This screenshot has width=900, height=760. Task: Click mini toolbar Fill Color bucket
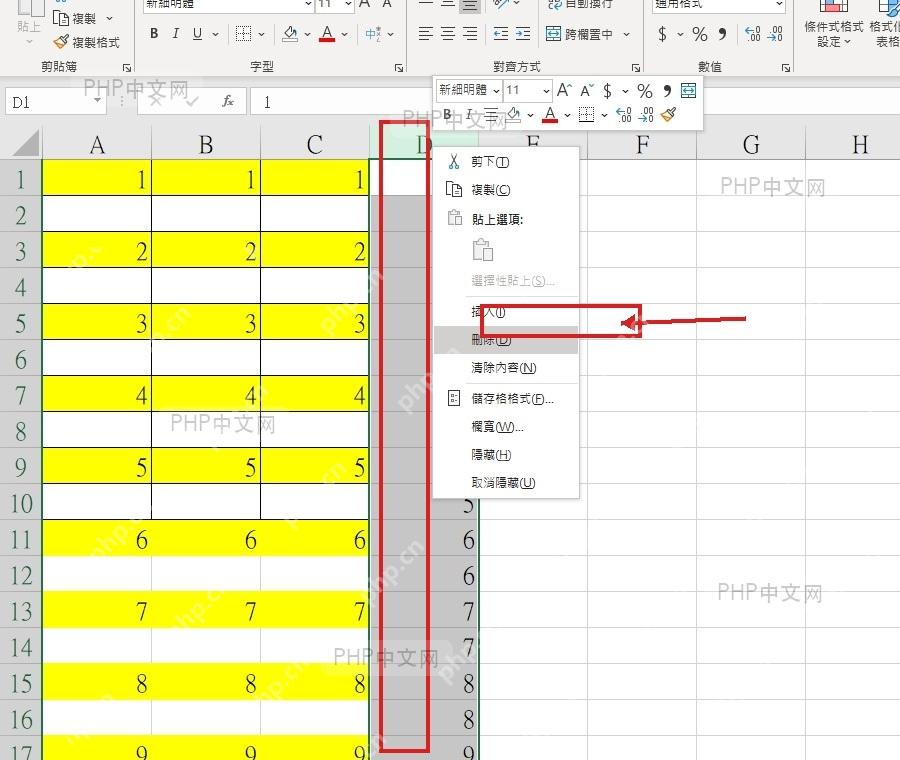(514, 114)
